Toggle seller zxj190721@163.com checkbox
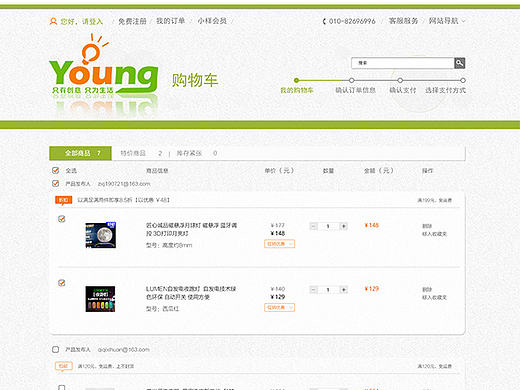The height and width of the screenshot is (390, 520). [x=56, y=184]
